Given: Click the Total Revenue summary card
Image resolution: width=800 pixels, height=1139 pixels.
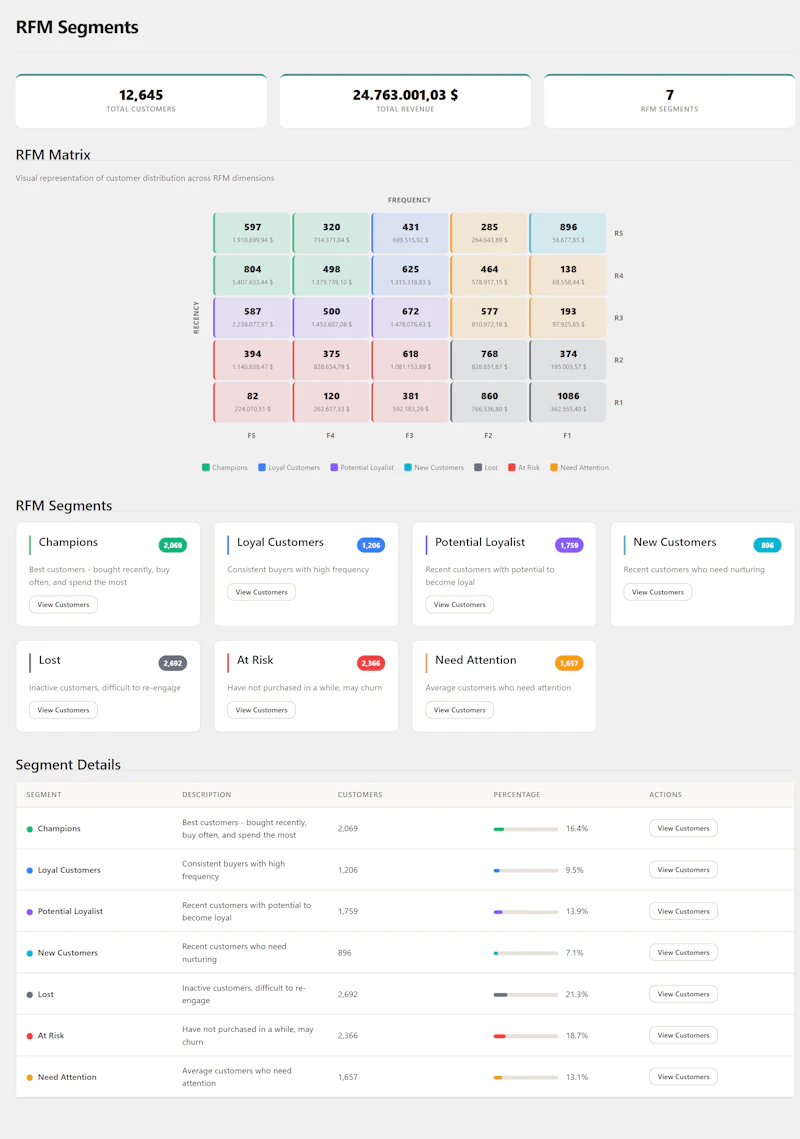Looking at the screenshot, I should coord(405,101).
